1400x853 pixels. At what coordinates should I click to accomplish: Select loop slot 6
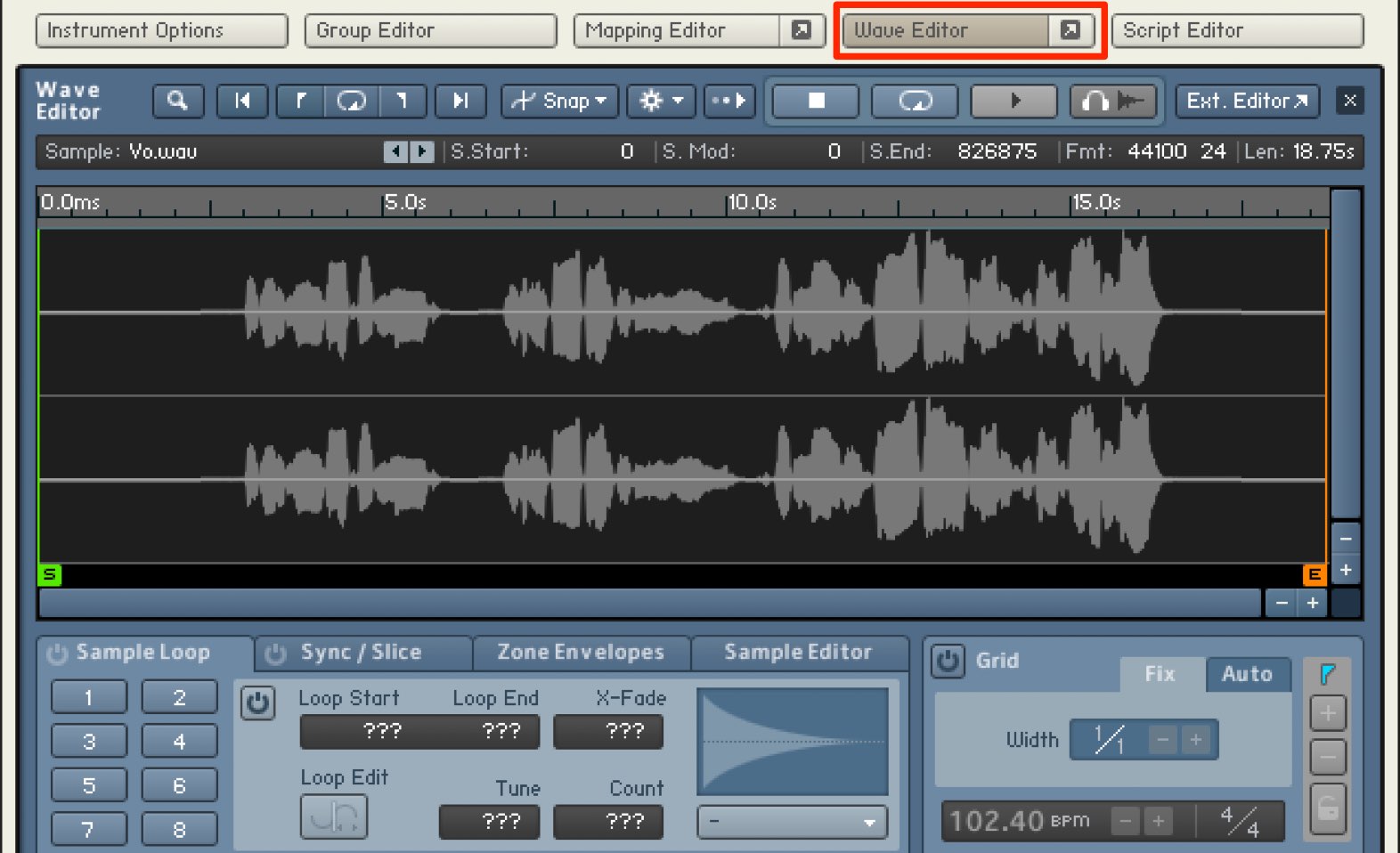(x=179, y=785)
